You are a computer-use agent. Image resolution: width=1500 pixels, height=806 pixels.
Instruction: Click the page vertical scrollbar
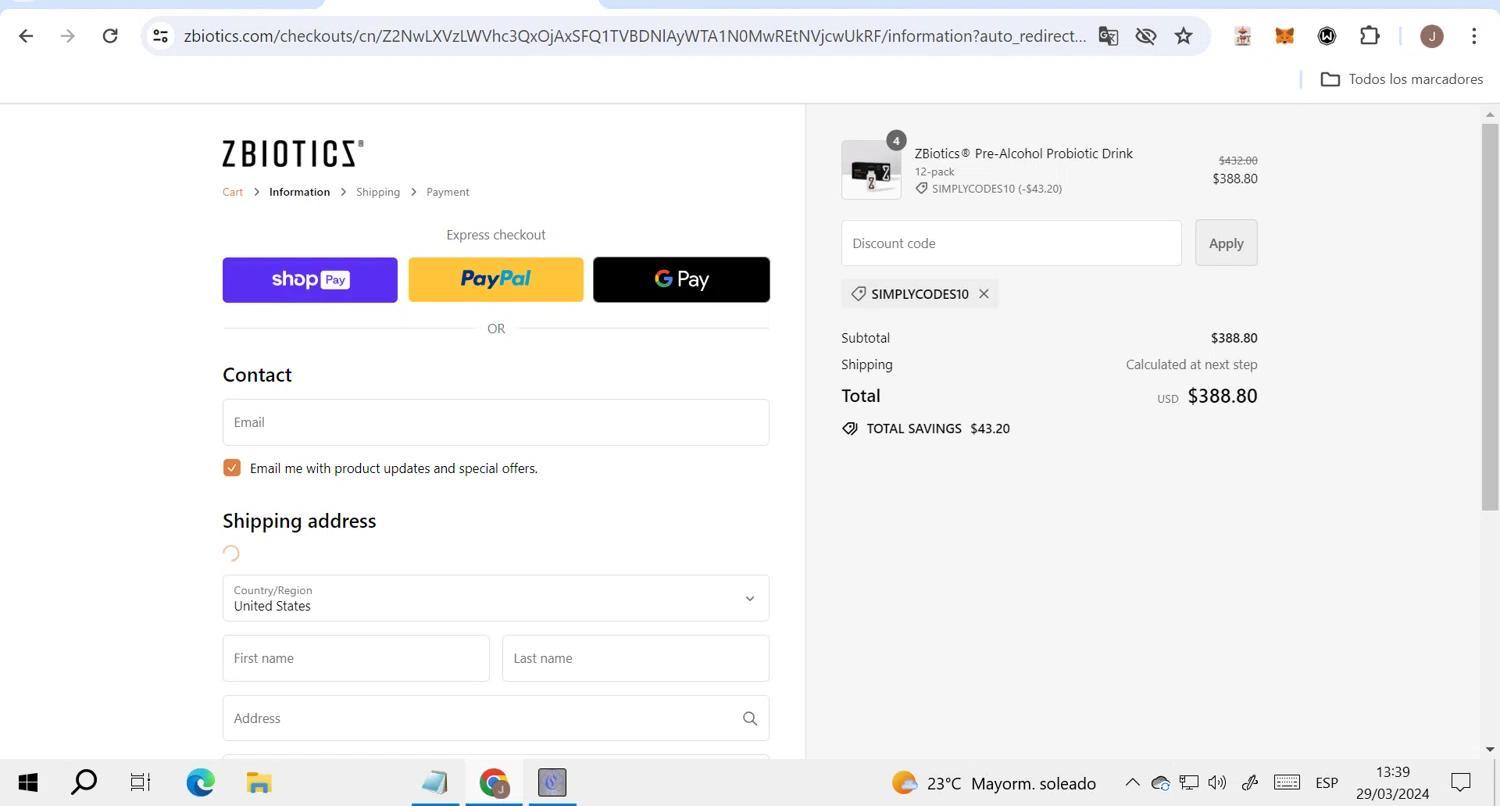(1490, 318)
